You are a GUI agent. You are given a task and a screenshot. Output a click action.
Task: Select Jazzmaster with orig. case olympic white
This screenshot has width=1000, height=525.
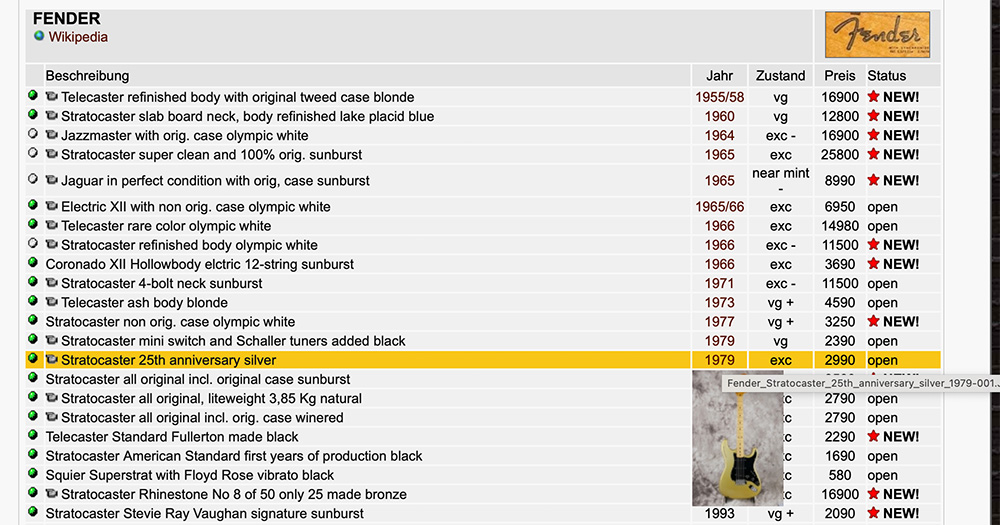click(184, 136)
